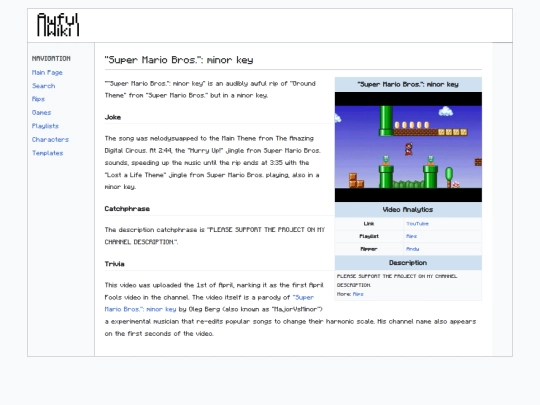Open the Games navigation link
This screenshot has width=540, height=405.
pyautogui.click(x=41, y=113)
